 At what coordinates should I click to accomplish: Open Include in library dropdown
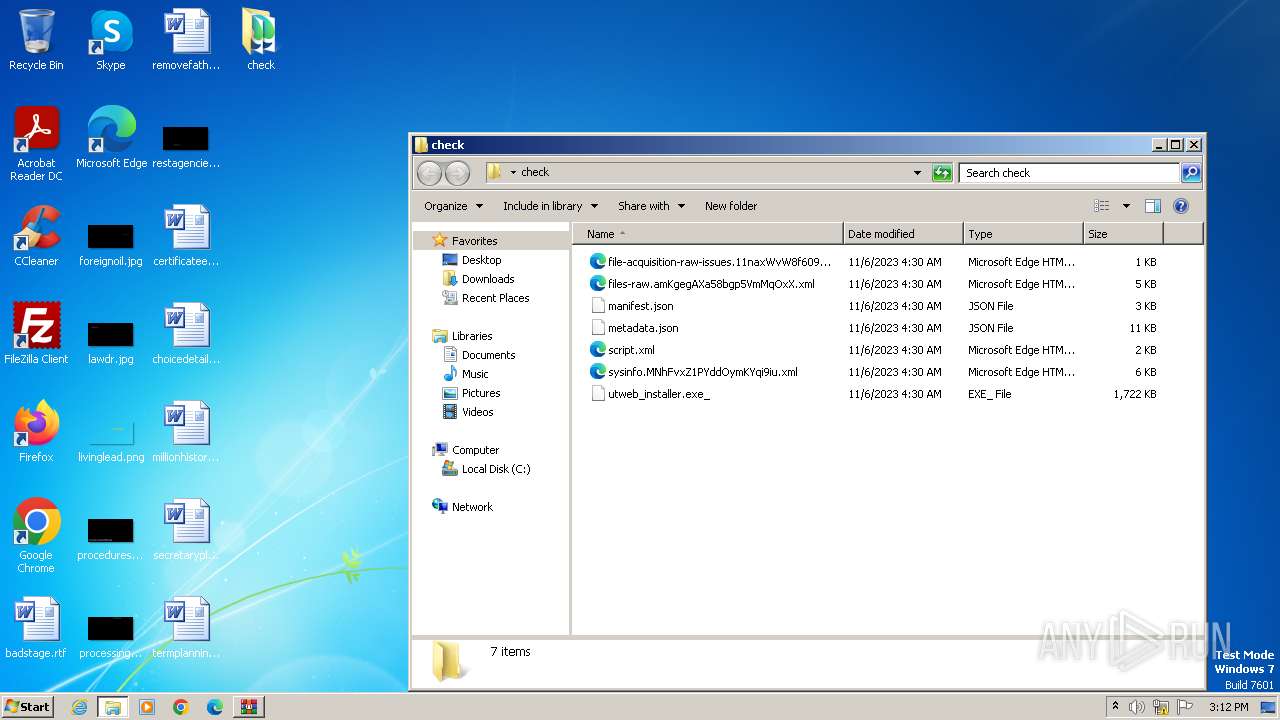point(550,206)
